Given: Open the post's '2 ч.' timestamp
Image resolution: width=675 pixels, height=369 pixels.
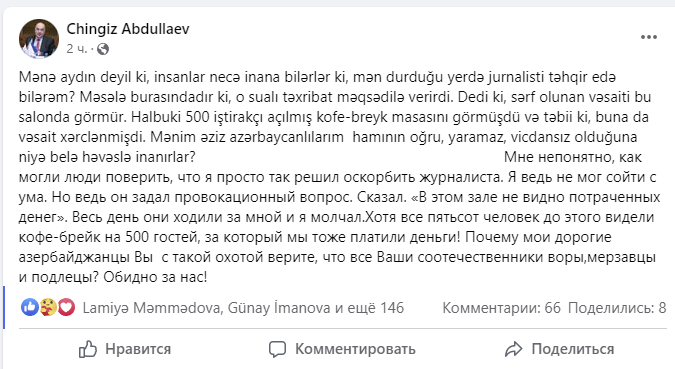Looking at the screenshot, I should (x=77, y=49).
